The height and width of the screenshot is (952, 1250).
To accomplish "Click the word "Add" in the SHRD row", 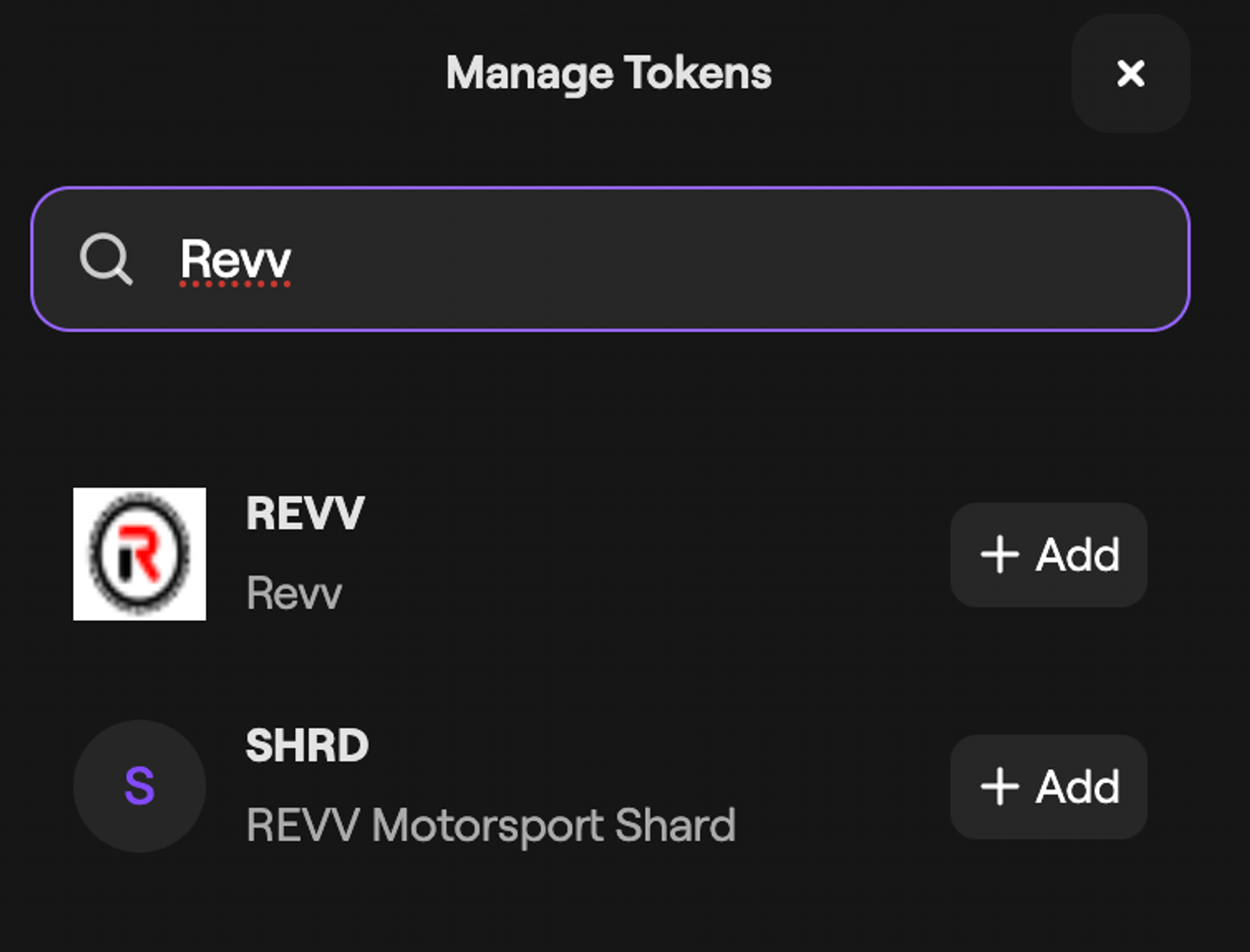I will [1077, 786].
